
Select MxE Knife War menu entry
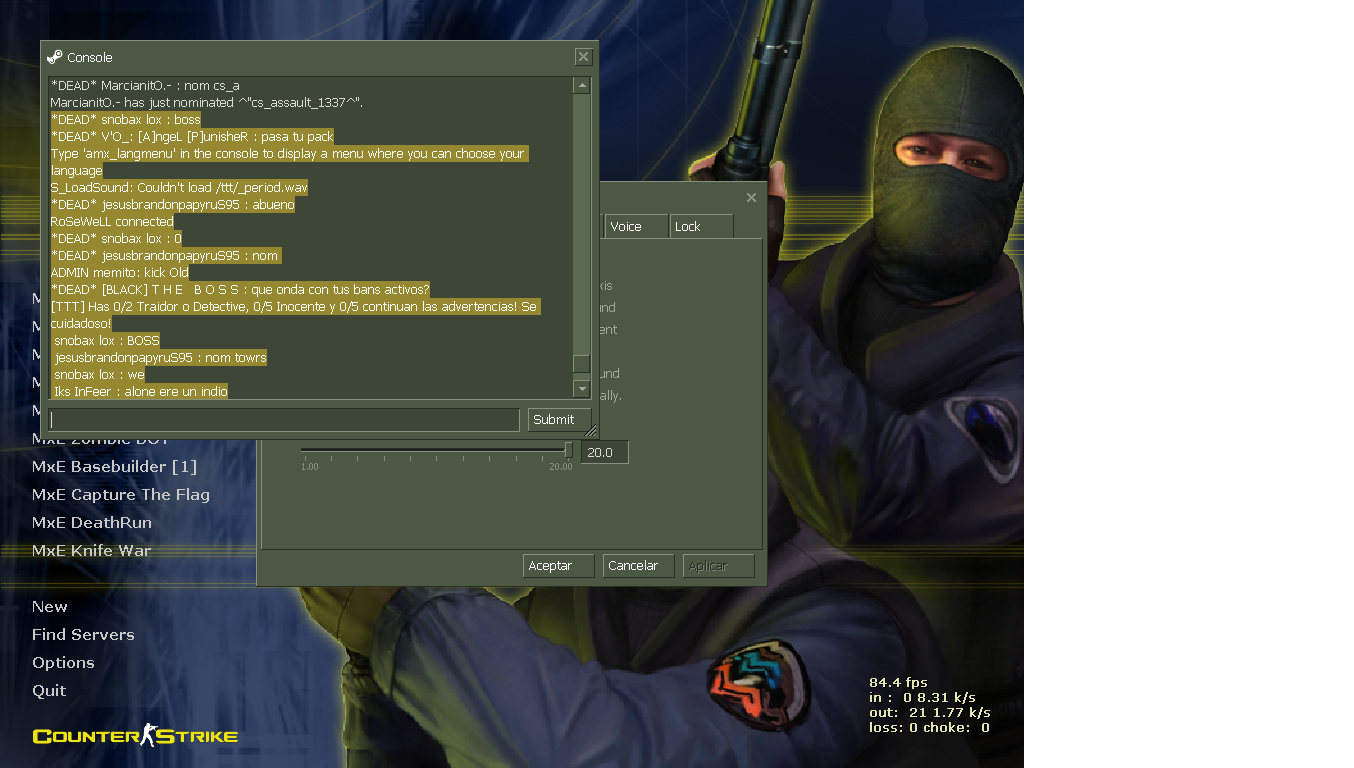(92, 551)
